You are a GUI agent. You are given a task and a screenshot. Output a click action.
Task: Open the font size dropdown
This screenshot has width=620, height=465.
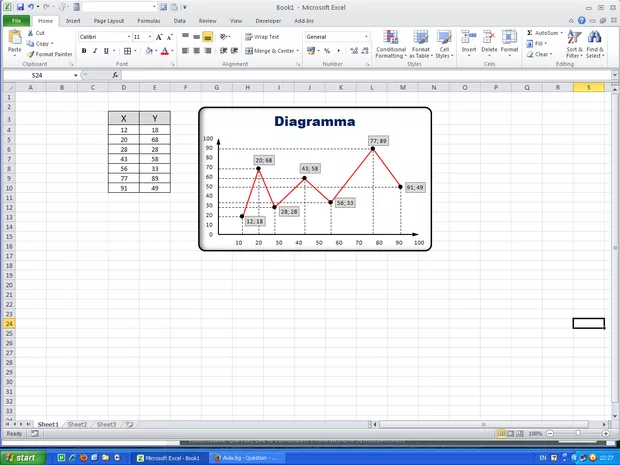tap(150, 37)
